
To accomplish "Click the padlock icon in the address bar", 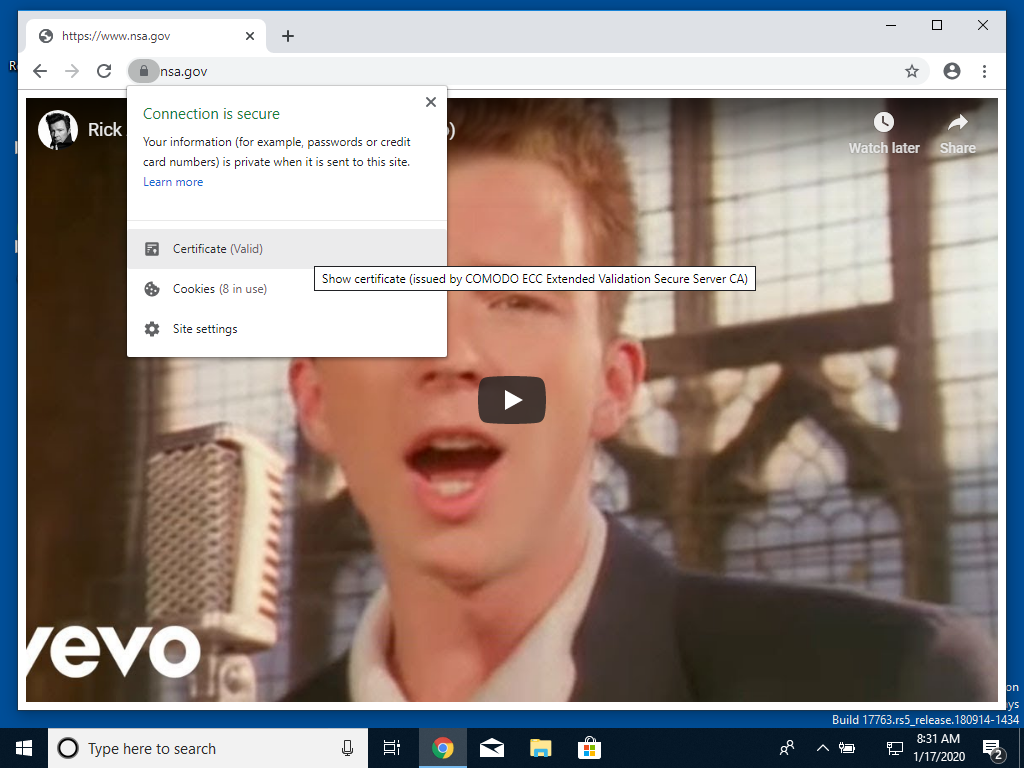I will (x=143, y=71).
